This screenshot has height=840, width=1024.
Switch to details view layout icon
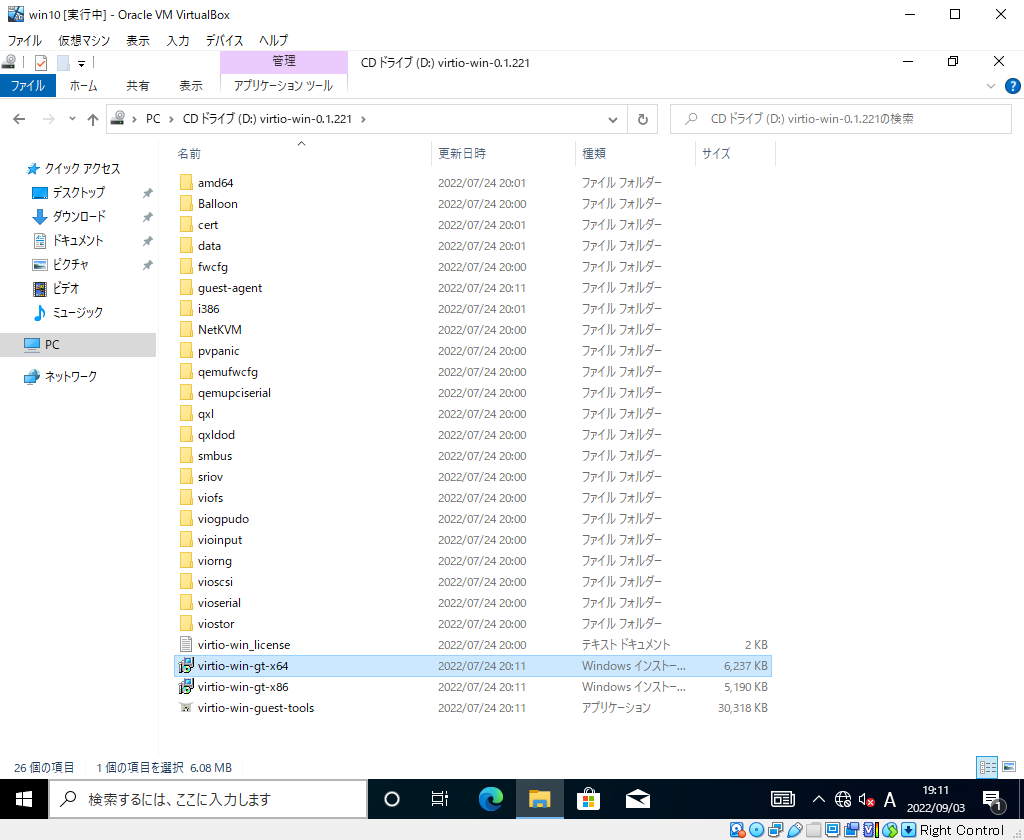pos(987,767)
